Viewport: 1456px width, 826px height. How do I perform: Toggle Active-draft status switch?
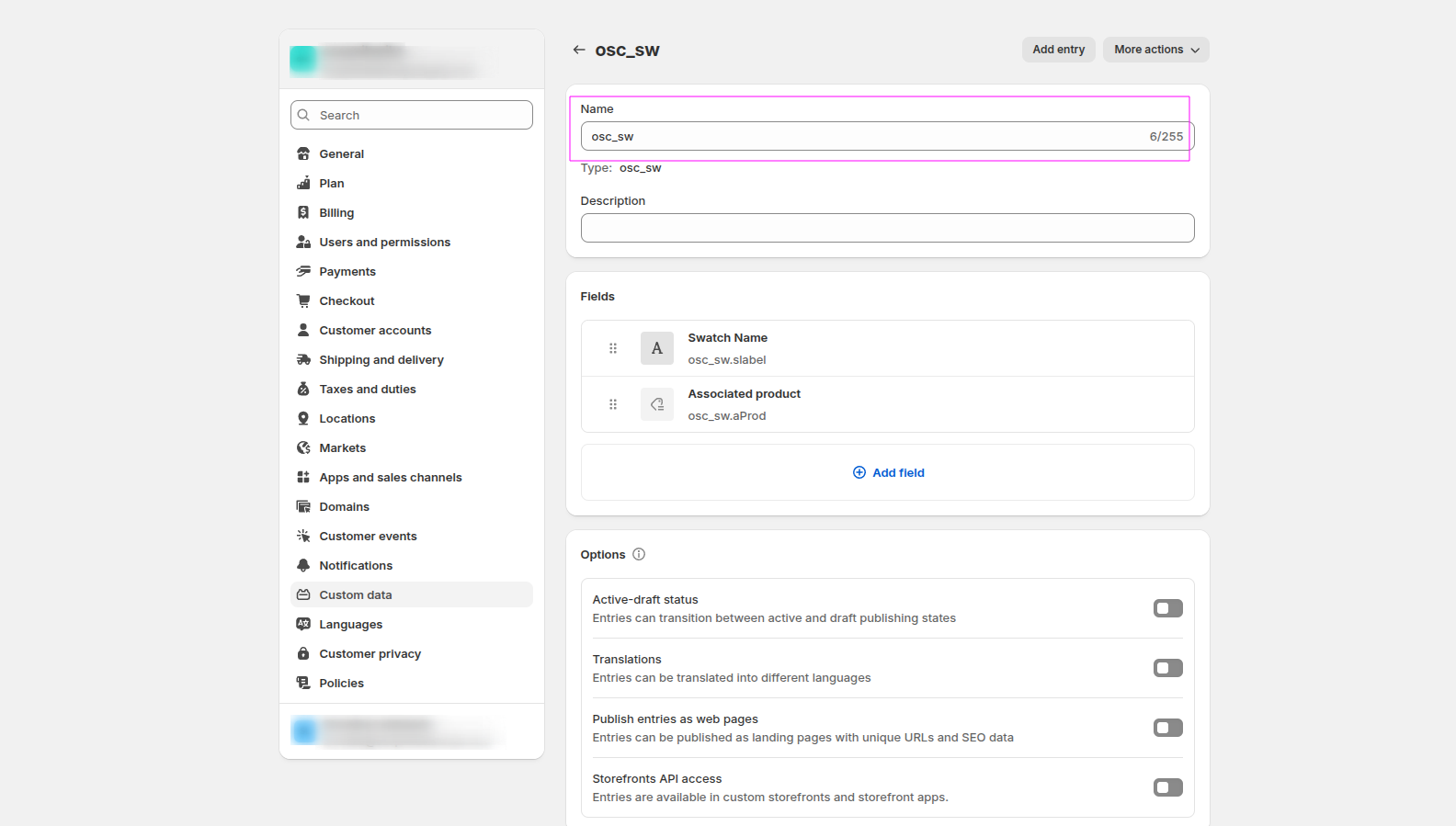coord(1168,608)
